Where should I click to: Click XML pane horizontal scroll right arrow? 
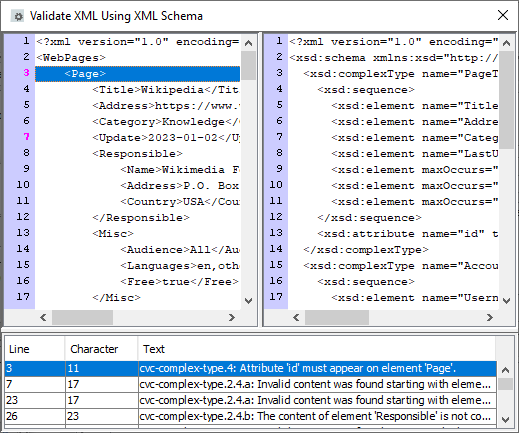click(232, 317)
